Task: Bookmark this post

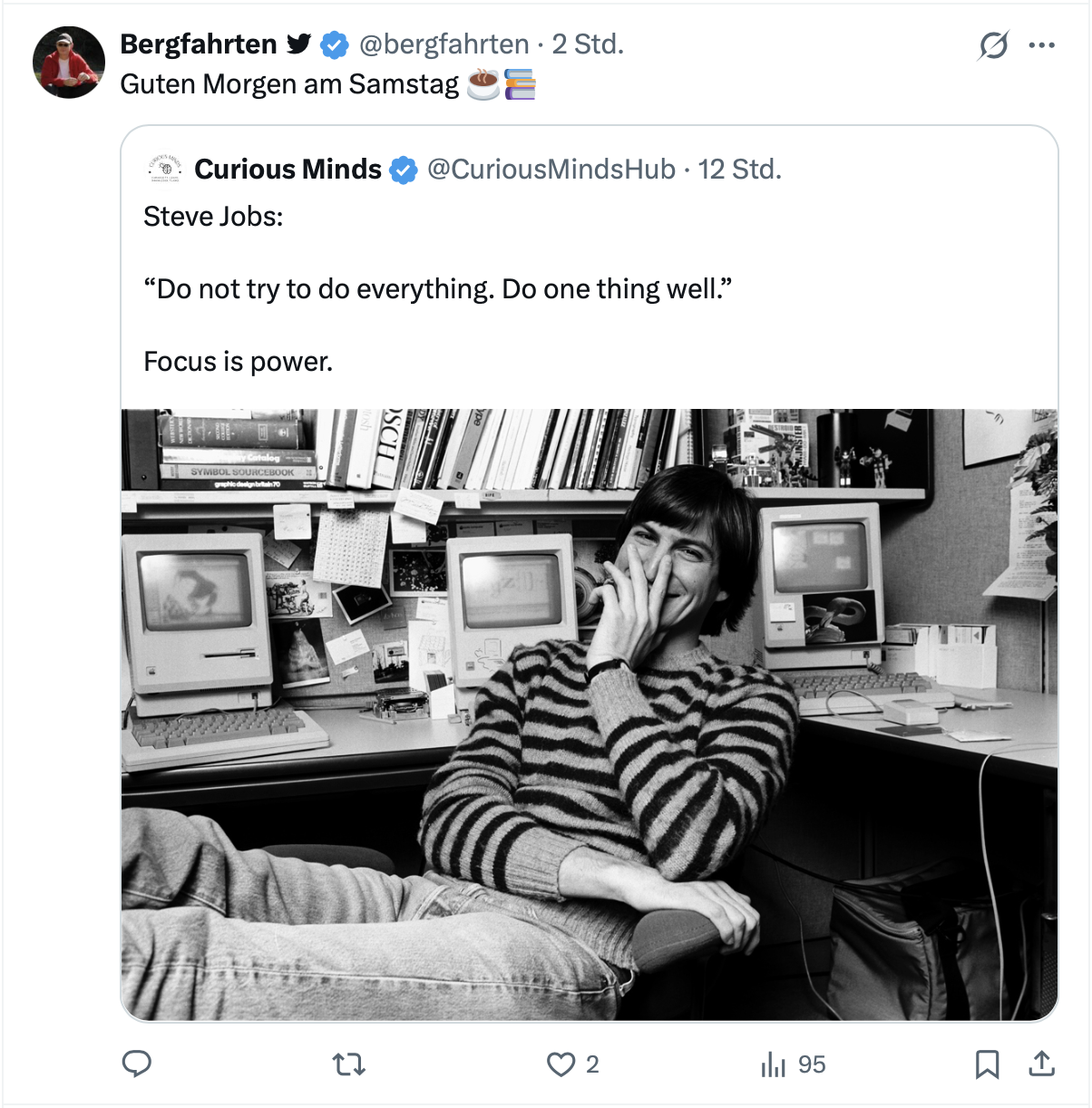Action: 987,1064
